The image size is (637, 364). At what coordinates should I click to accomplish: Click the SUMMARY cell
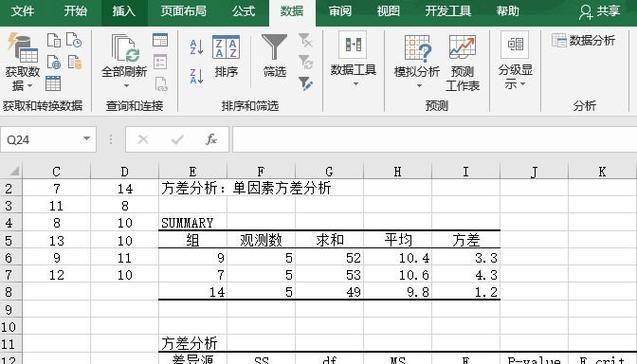coord(193,223)
